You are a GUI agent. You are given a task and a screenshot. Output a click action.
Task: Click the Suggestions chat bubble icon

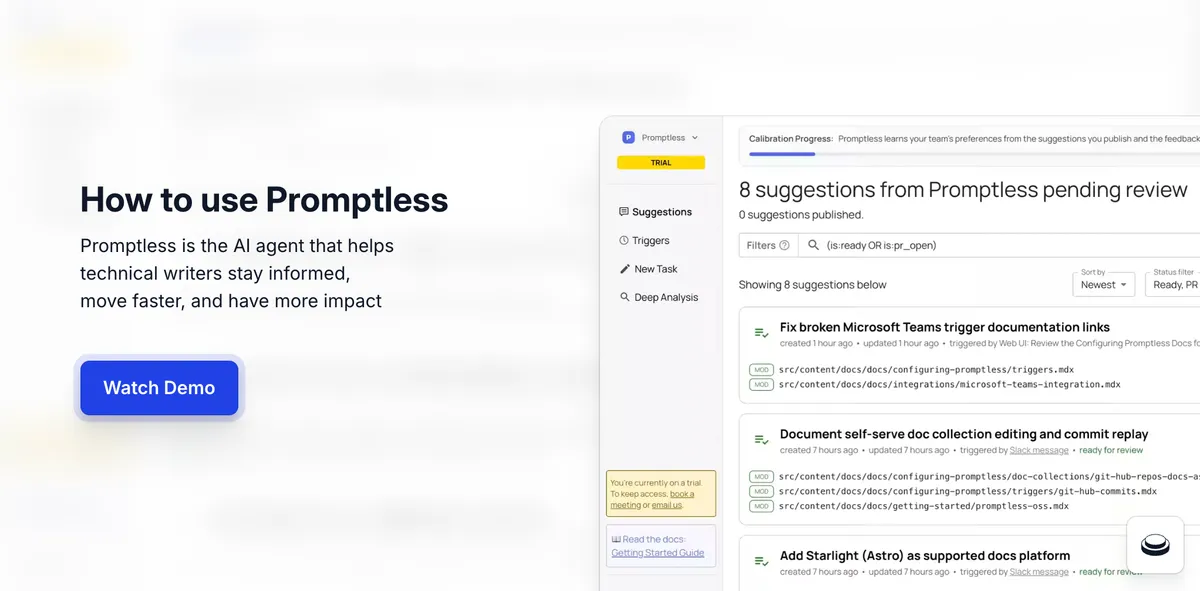[x=624, y=212]
